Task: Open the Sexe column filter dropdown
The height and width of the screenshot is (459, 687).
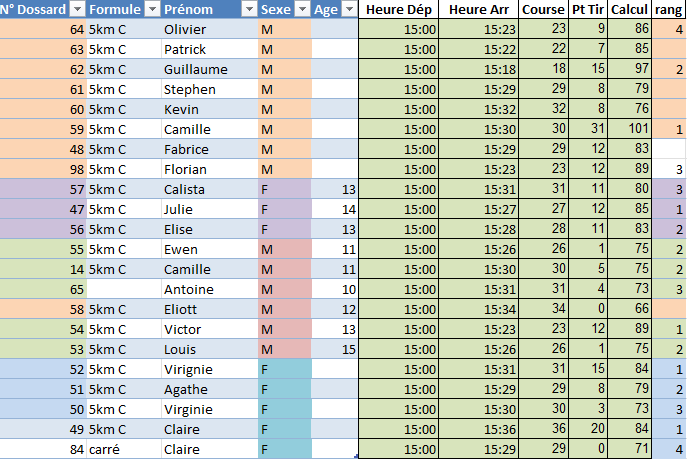Action: 301,10
